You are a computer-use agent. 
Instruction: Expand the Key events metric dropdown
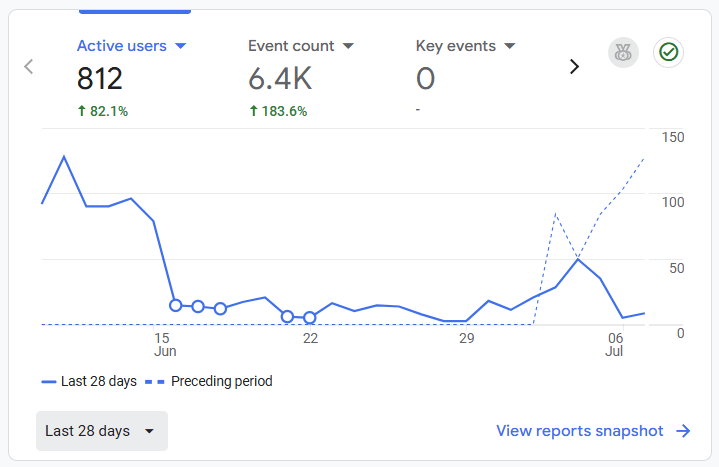click(509, 46)
